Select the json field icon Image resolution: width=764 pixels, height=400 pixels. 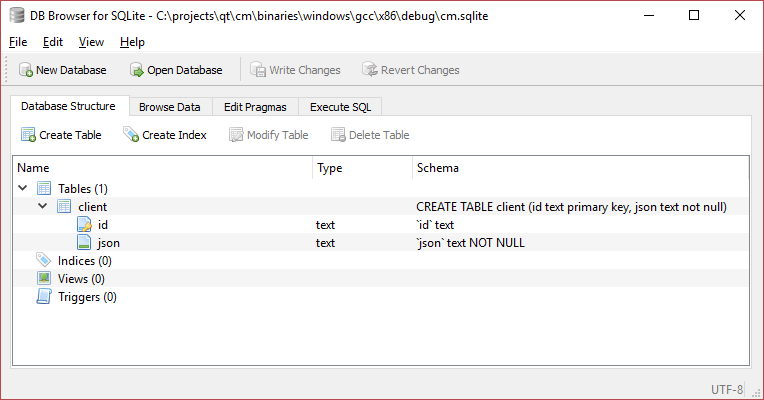point(85,243)
